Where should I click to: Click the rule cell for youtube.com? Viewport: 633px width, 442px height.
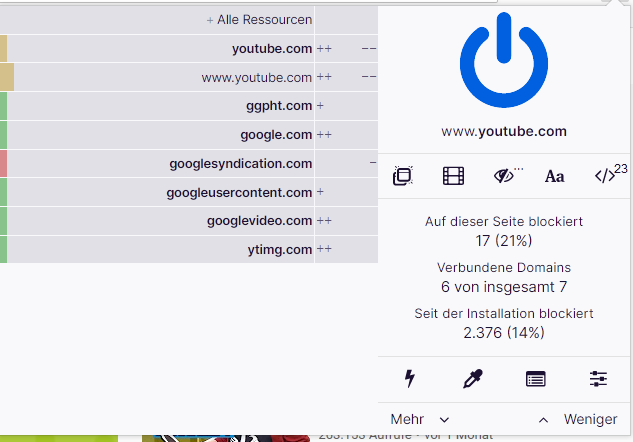coord(346,48)
